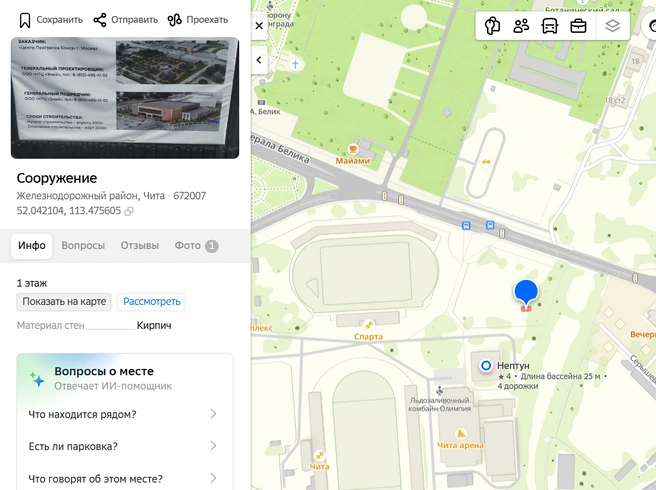This screenshot has width=656, height=490.
Task: Click the Чита sports venue icon
Action: click(x=320, y=455)
